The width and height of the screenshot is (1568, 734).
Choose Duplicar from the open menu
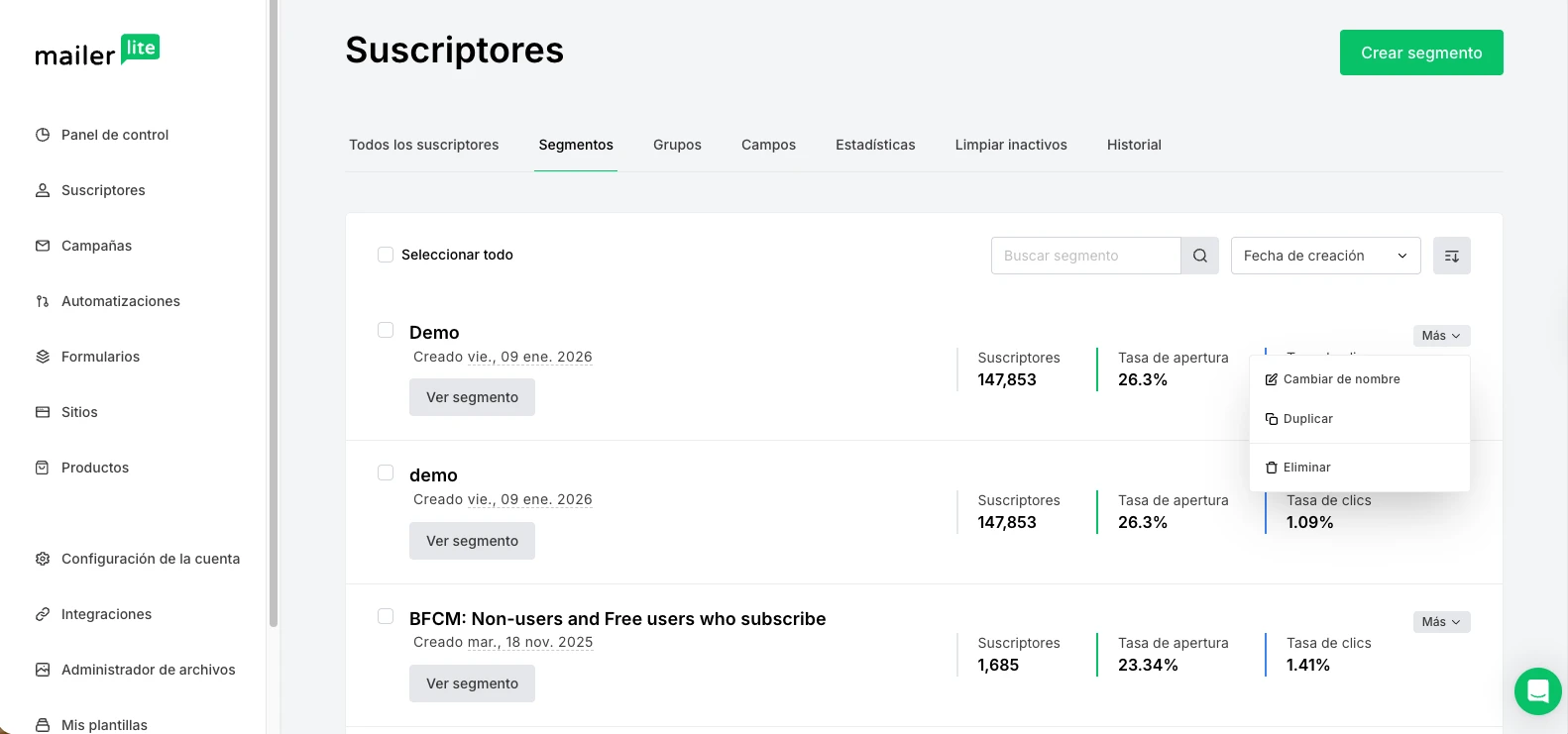coord(1307,419)
